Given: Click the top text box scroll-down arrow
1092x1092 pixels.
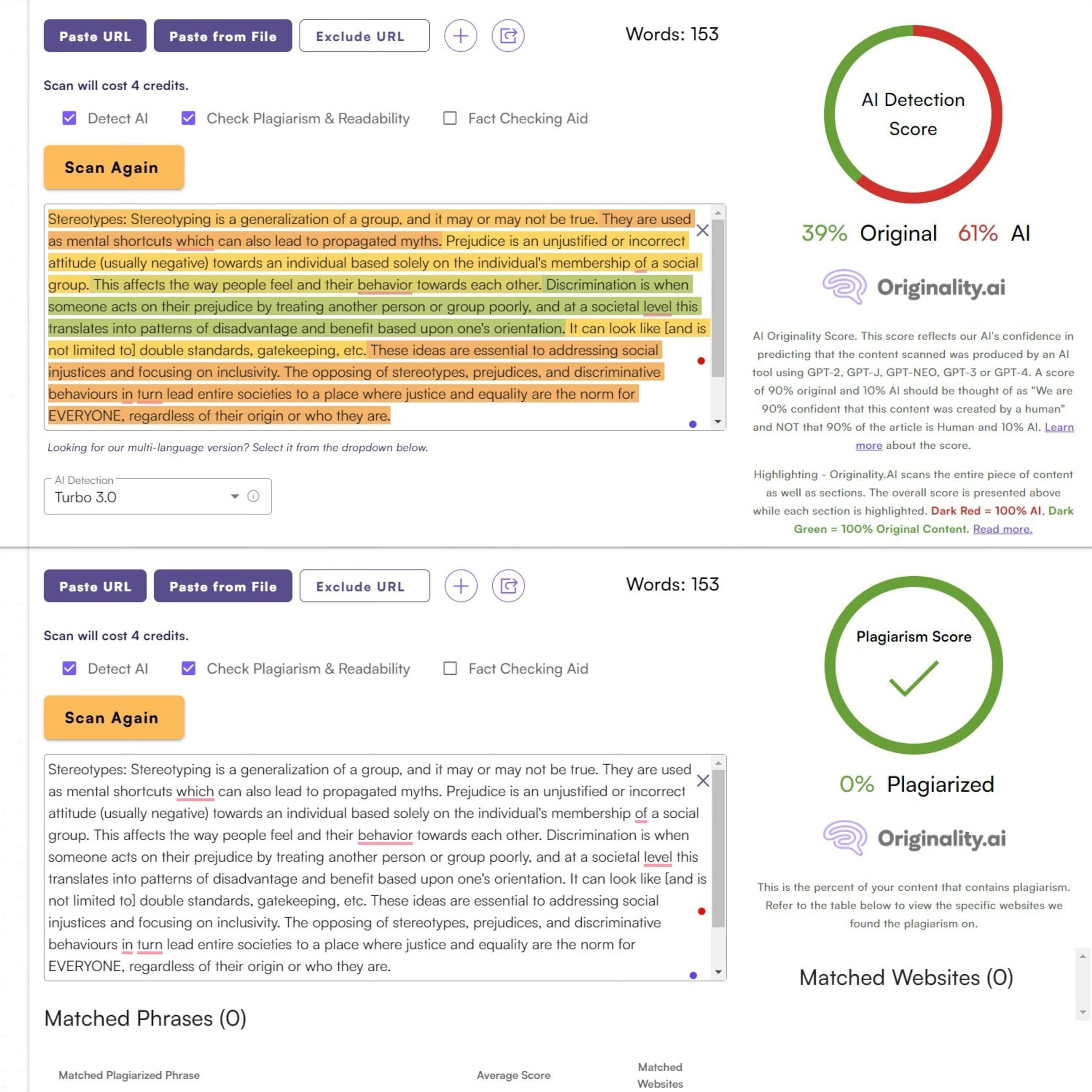Looking at the screenshot, I should 718,421.
